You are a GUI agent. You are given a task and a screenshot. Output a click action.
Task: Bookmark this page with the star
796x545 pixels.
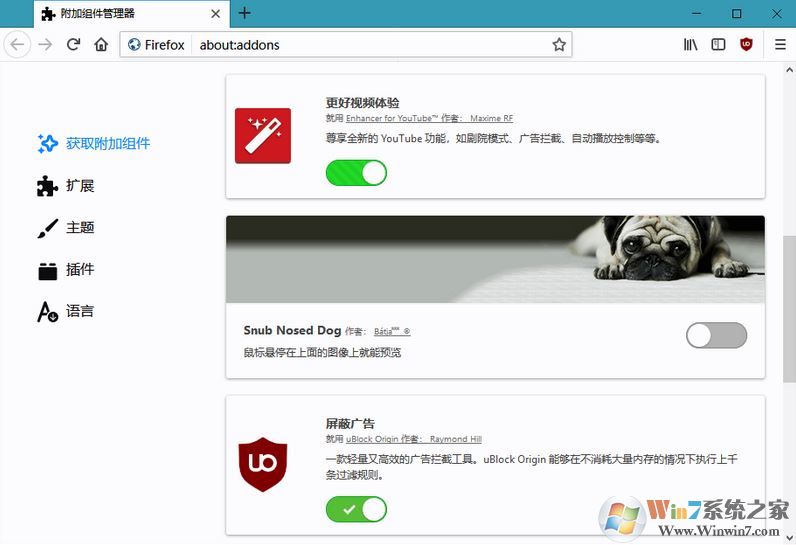click(x=559, y=45)
